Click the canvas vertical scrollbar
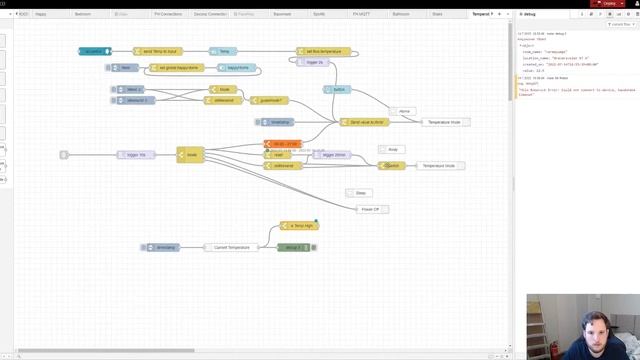Image resolution: width=640 pixels, height=360 pixels. [x=510, y=61]
